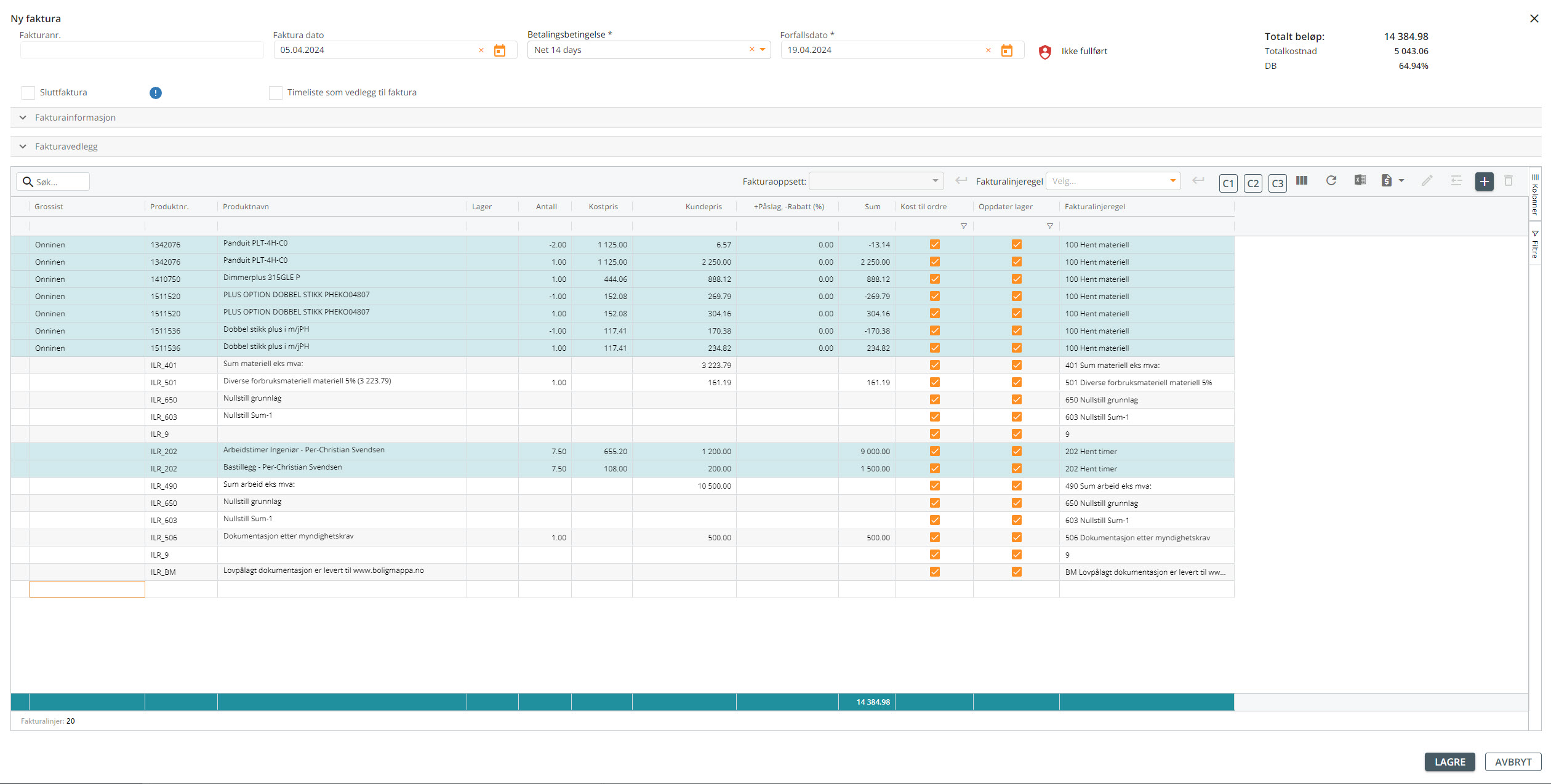
Task: Select the Dokumentasjon etter myndighetskrav row
Action: (x=622, y=538)
